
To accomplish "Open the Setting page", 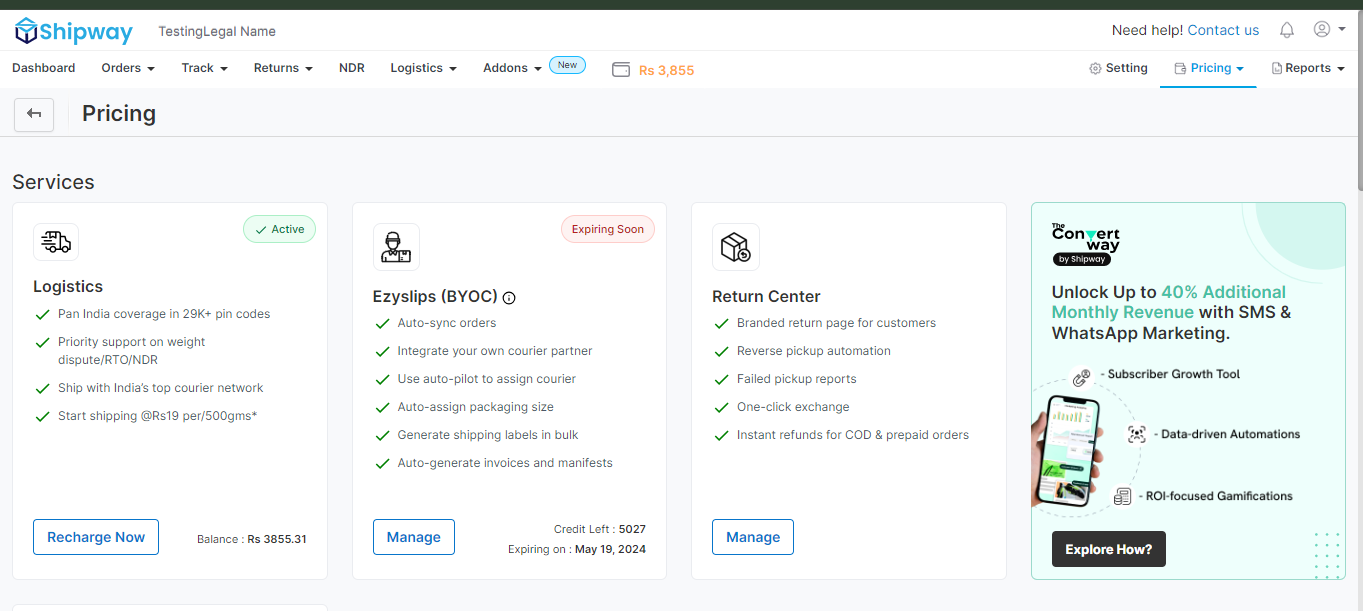I will tap(1118, 68).
